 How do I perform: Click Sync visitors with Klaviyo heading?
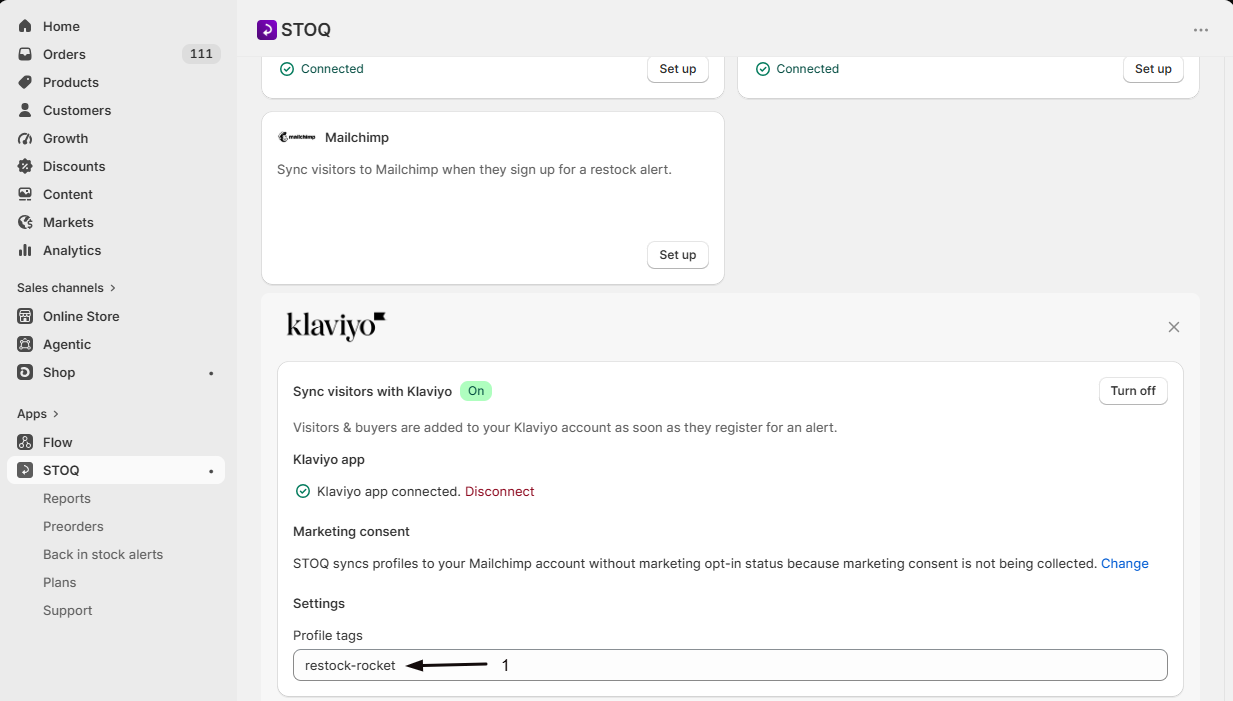(x=372, y=391)
